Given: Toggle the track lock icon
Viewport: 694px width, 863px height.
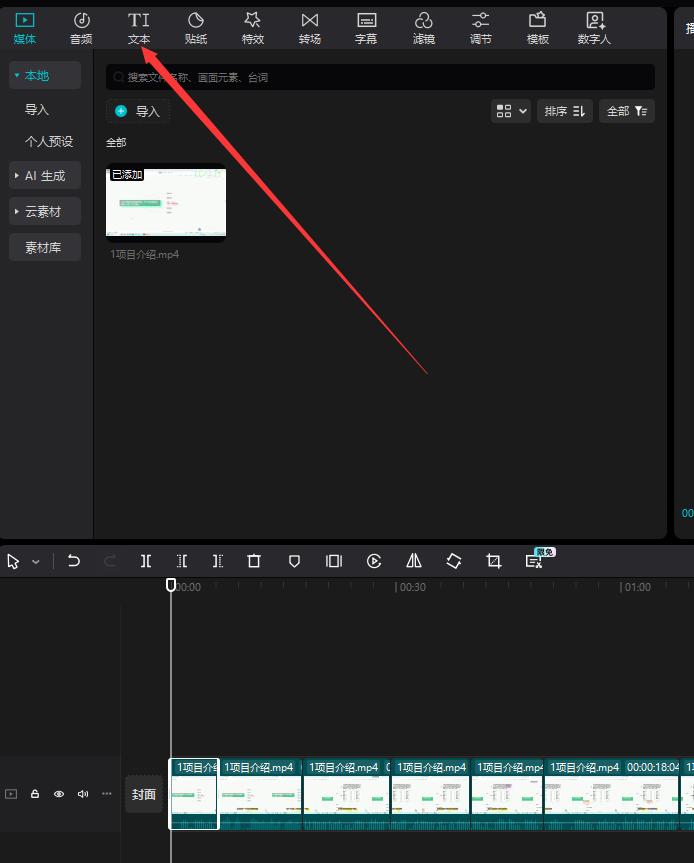Looking at the screenshot, I should 35,794.
